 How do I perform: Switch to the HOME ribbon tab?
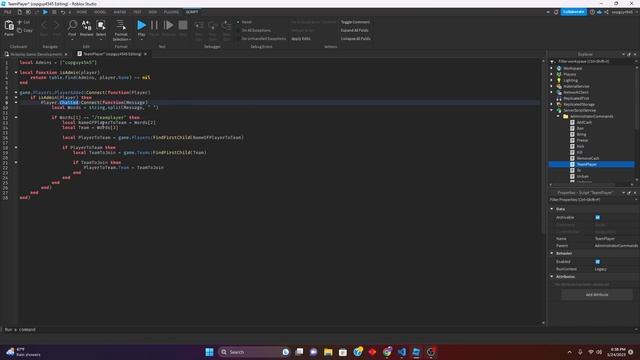point(82,12)
